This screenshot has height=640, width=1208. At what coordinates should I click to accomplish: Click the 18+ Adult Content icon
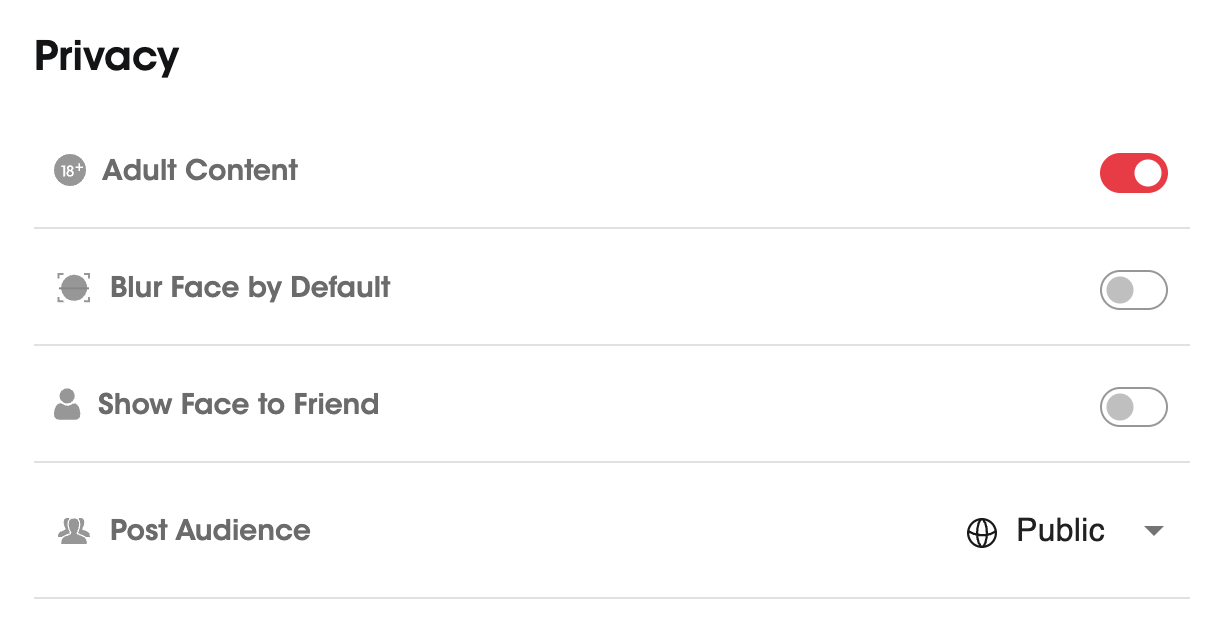pos(70,171)
